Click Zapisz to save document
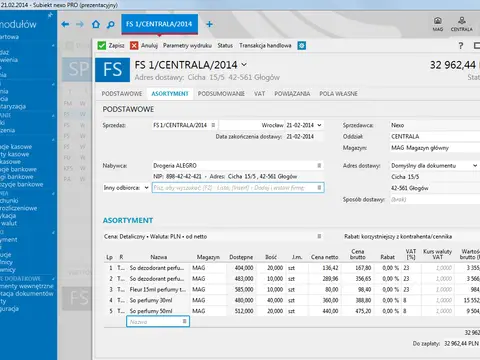This screenshot has width=480, height=360. coord(116,46)
